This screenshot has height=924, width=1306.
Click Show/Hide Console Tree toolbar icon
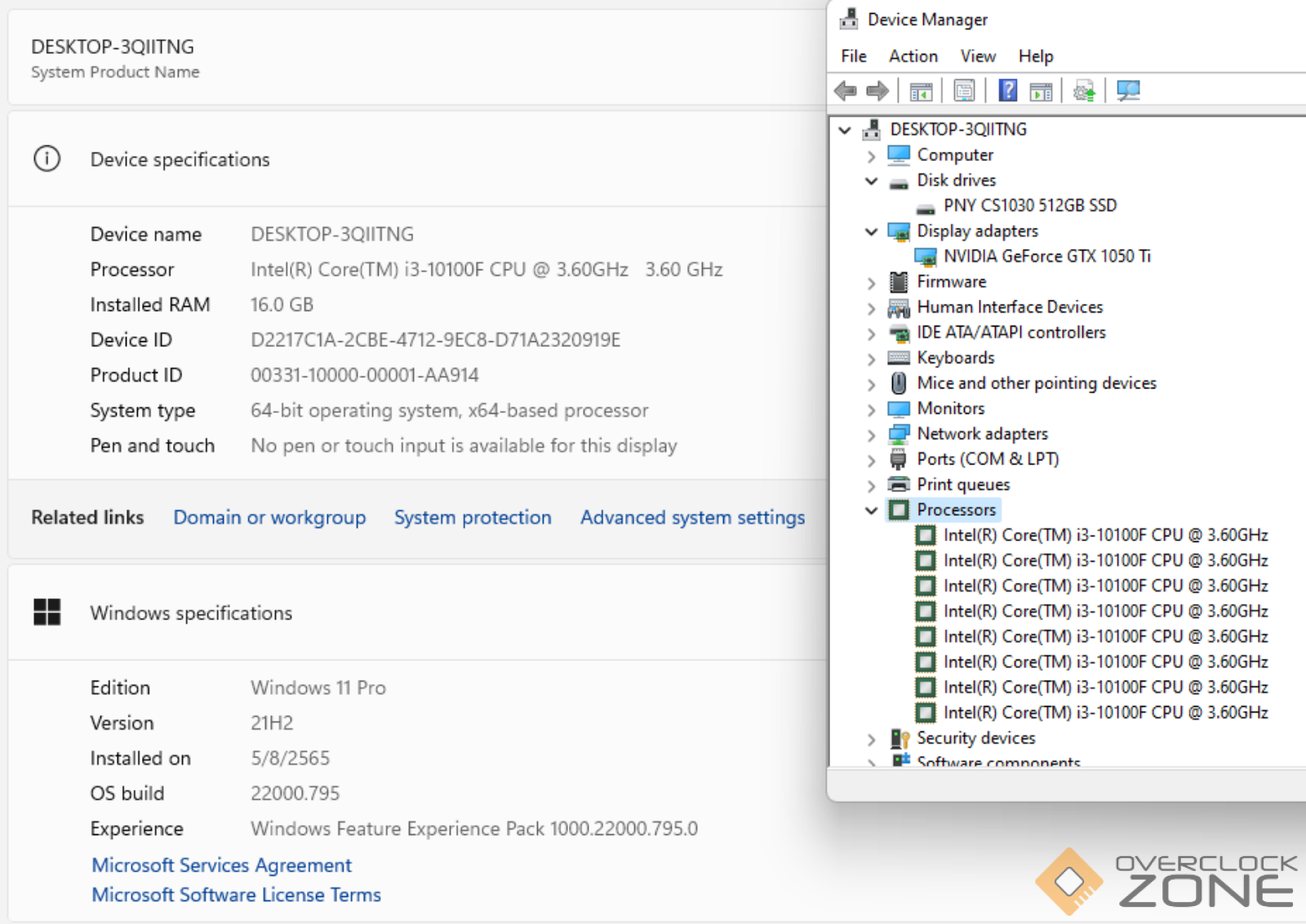[921, 91]
